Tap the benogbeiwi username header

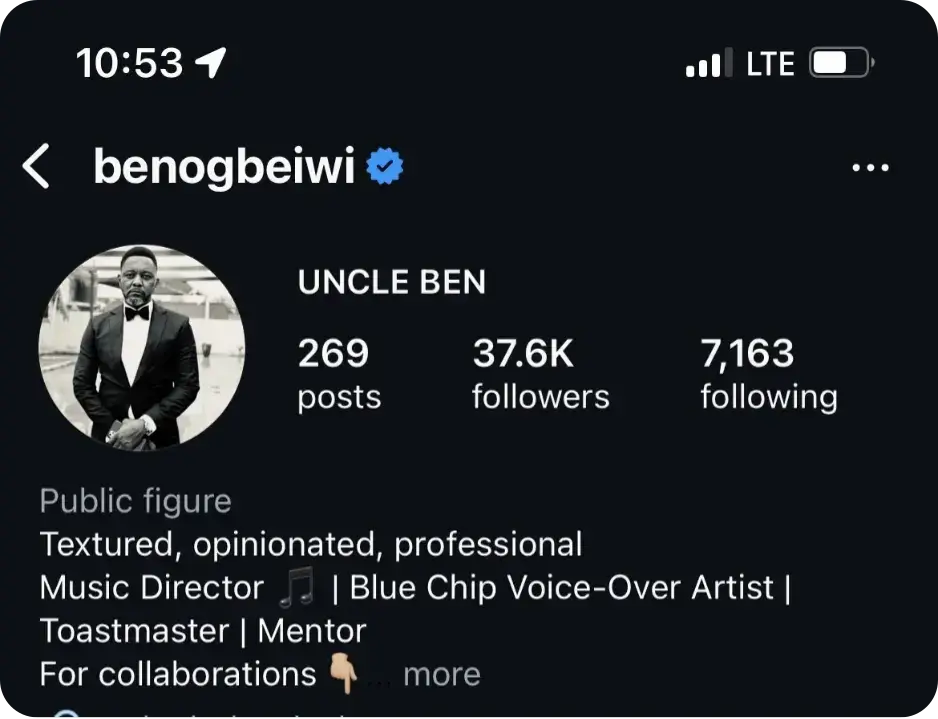[224, 167]
